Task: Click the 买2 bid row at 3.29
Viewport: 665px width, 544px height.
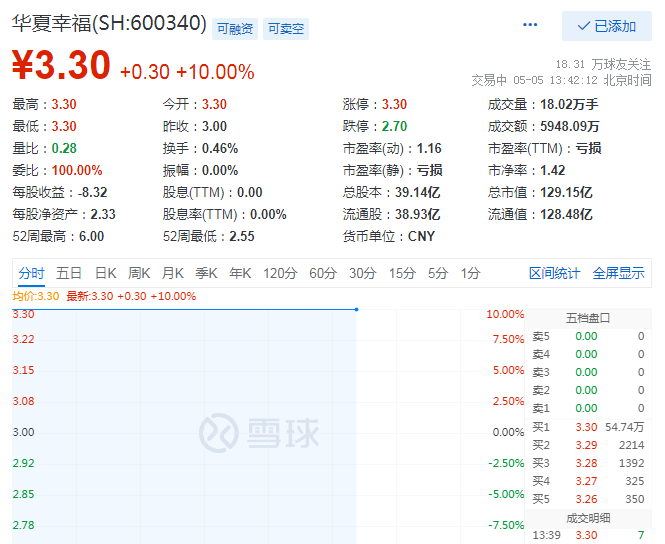Action: 588,445
